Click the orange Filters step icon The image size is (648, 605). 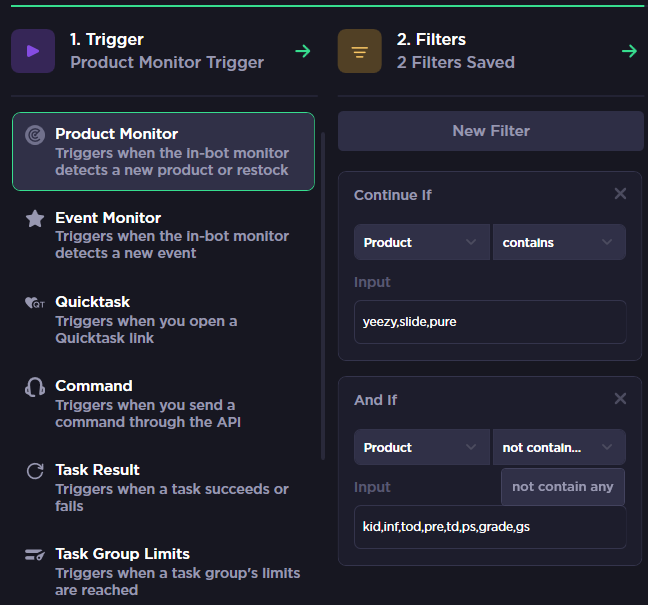pyautogui.click(x=360, y=51)
